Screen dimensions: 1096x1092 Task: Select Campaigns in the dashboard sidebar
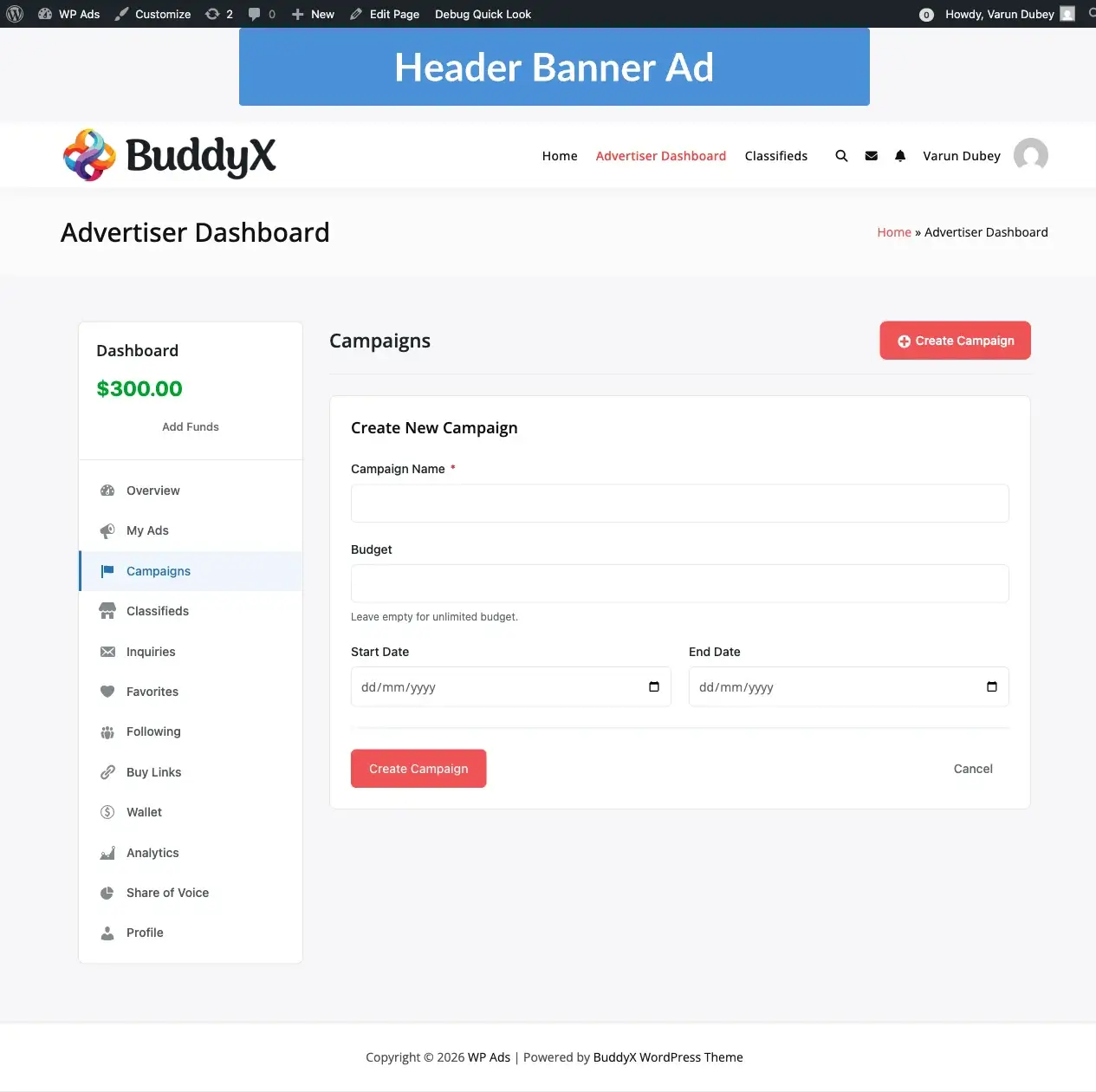click(191, 571)
